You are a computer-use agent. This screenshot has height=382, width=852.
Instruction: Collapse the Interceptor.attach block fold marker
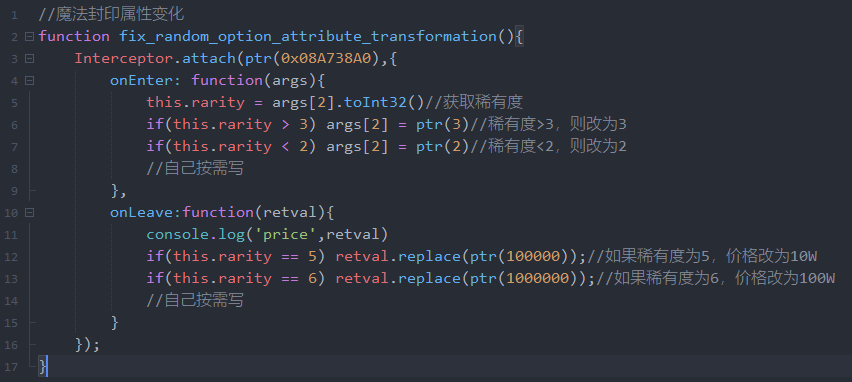(29, 59)
